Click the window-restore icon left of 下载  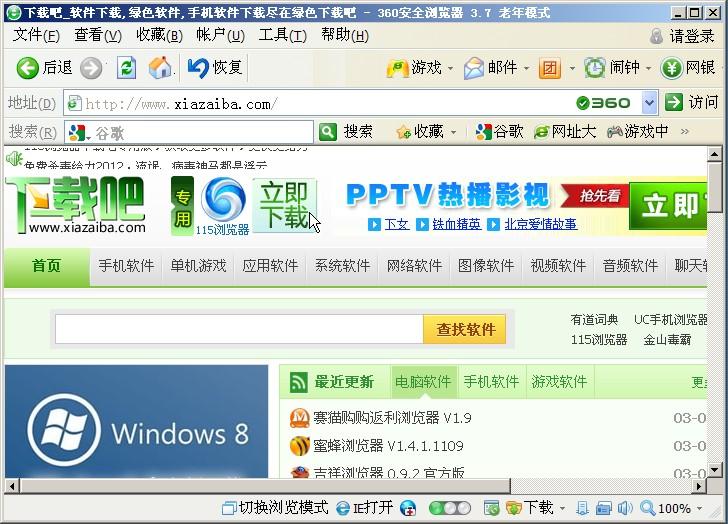pos(491,508)
